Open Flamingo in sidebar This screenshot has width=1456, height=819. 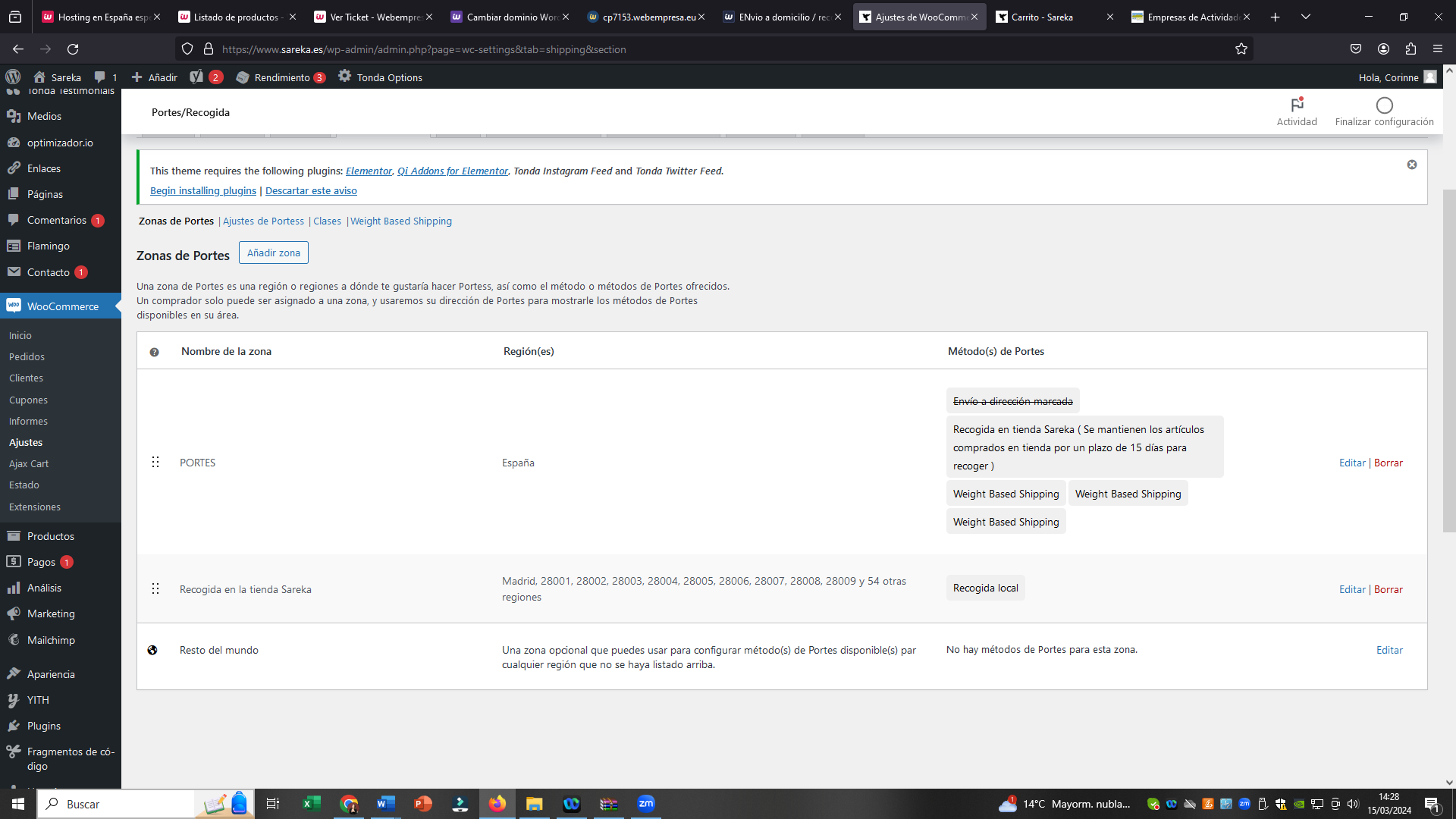[x=49, y=246]
